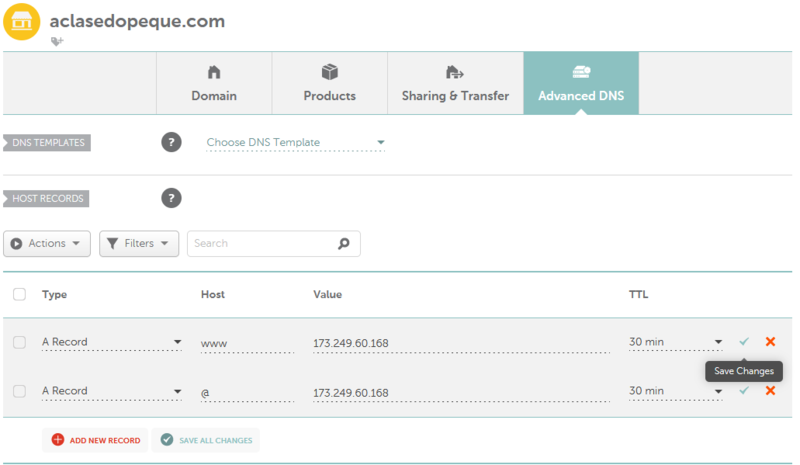Click the orange storefront domain icon
This screenshot has height=465, width=800.
(x=21, y=21)
